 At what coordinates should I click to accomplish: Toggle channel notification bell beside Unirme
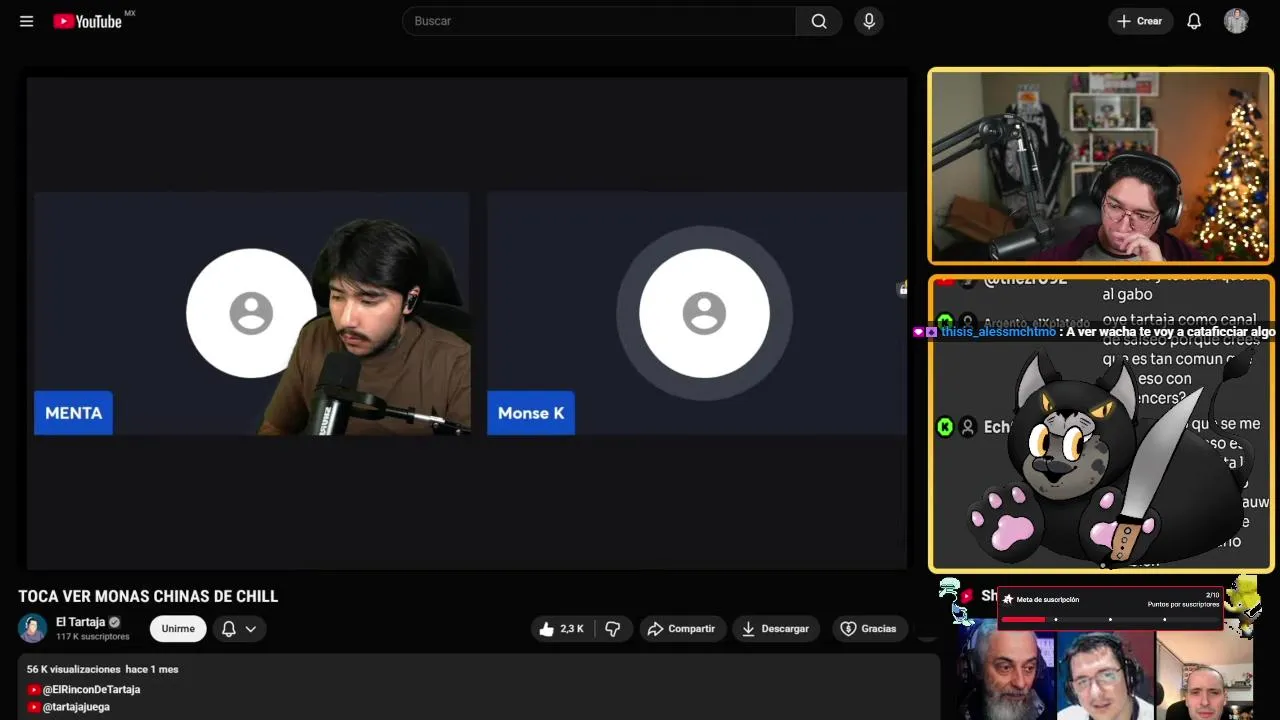click(228, 629)
